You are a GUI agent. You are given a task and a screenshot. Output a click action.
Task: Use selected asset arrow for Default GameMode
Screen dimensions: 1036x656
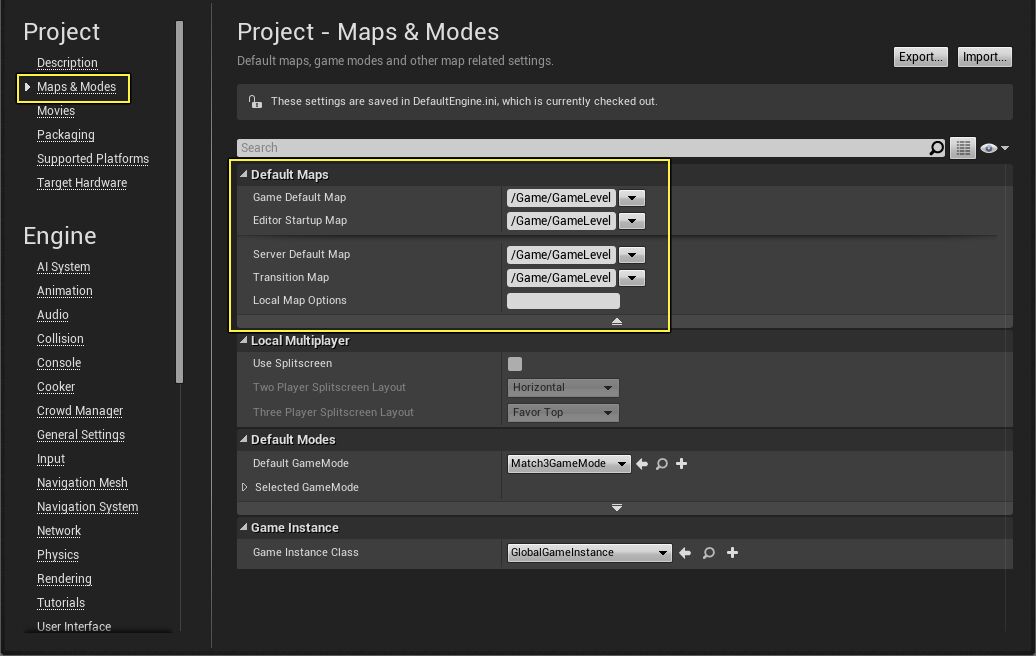click(x=642, y=464)
